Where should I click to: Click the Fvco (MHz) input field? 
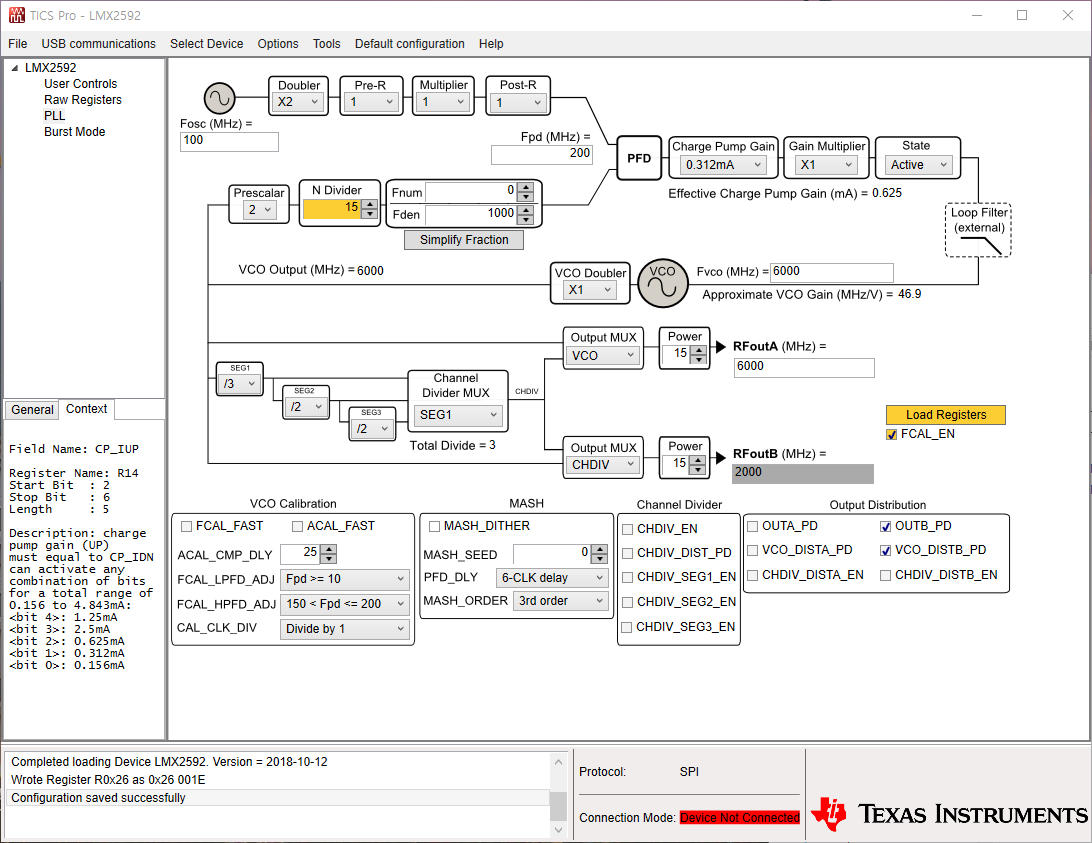point(832,272)
